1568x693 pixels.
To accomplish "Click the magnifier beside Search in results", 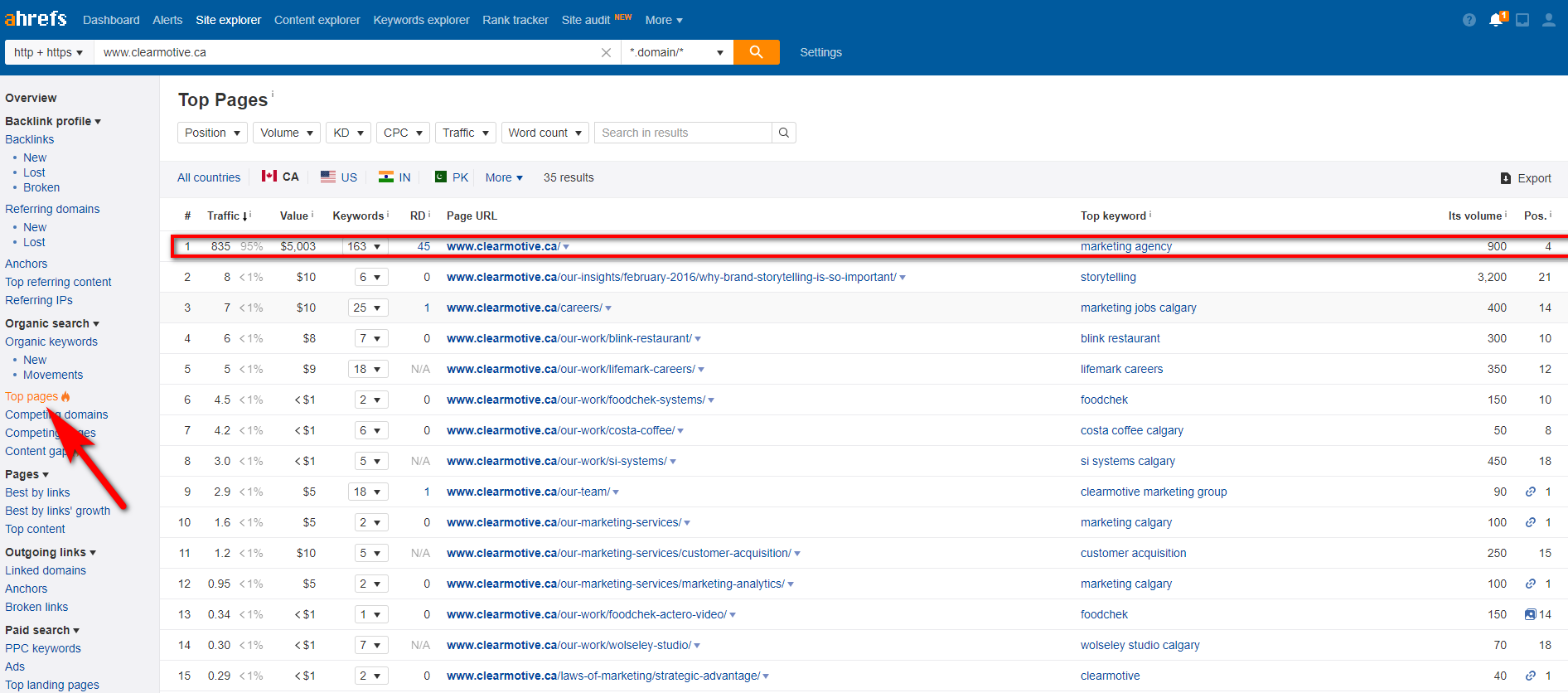I will click(783, 133).
